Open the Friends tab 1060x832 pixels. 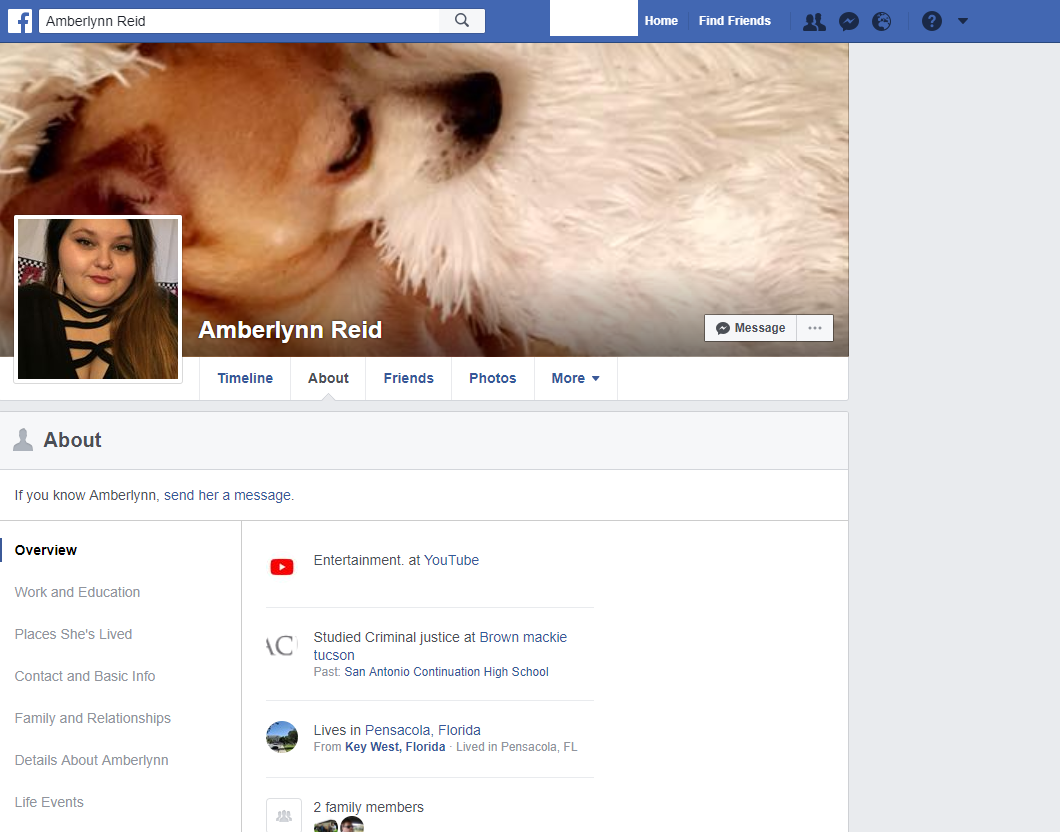point(408,378)
